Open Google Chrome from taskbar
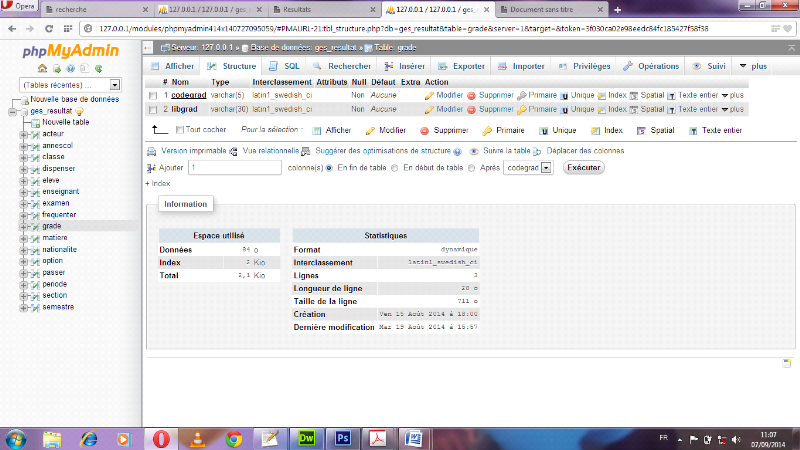This screenshot has height=450, width=800. coord(234,439)
